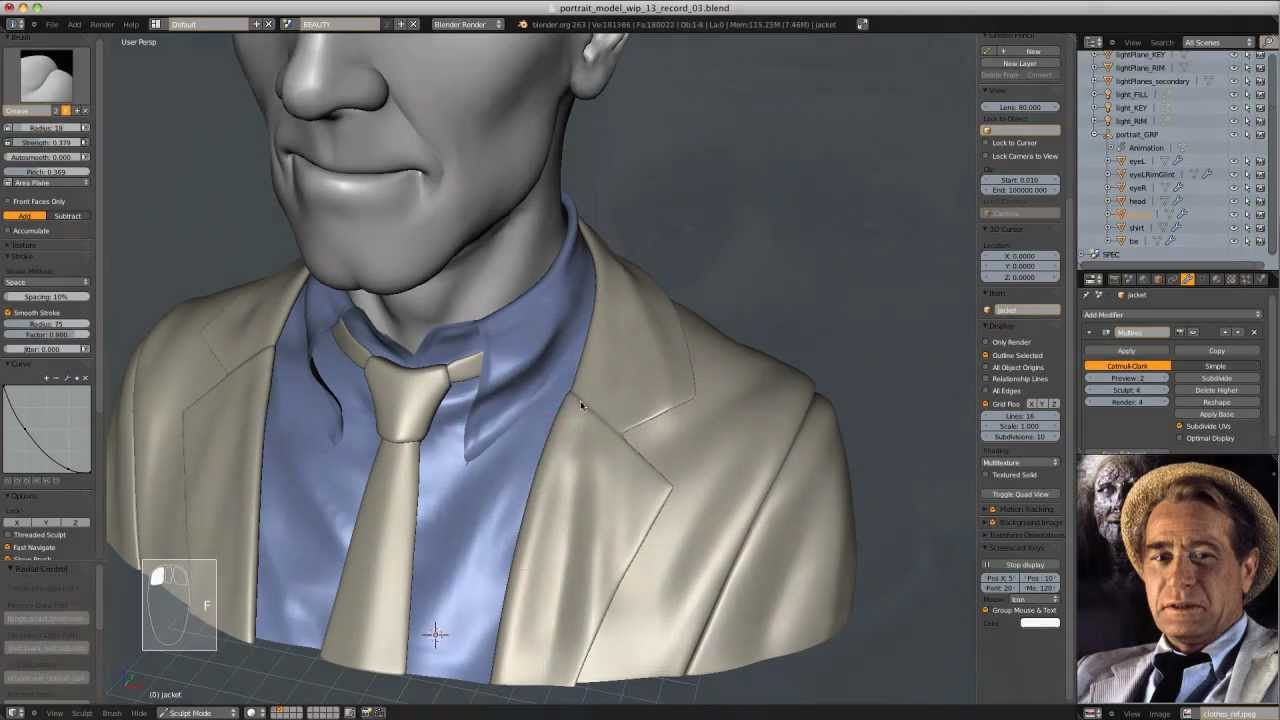Select the tie object in outliner
The height and width of the screenshot is (720, 1280).
(1133, 241)
